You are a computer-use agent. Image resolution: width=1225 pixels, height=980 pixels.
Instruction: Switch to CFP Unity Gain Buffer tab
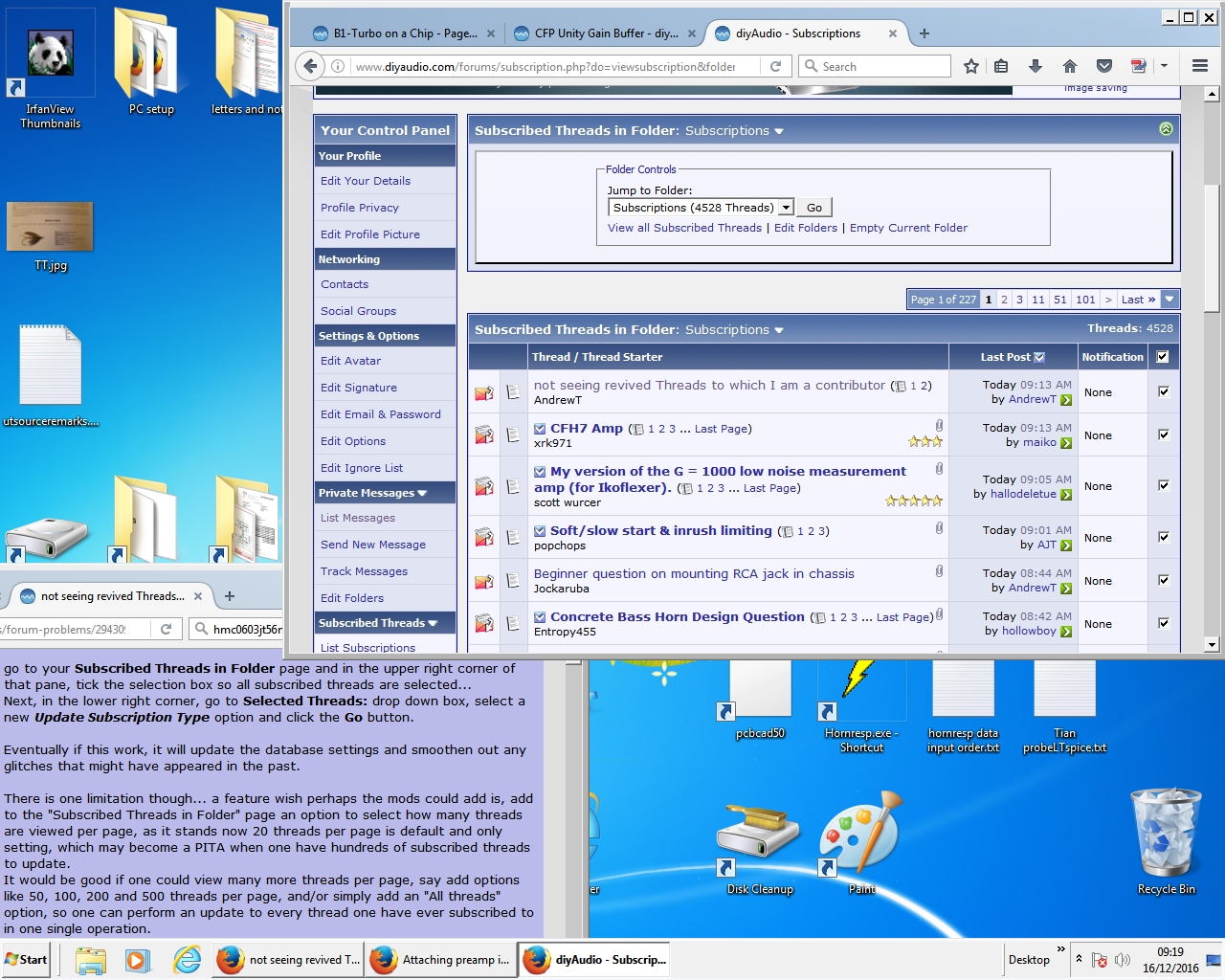[x=606, y=33]
